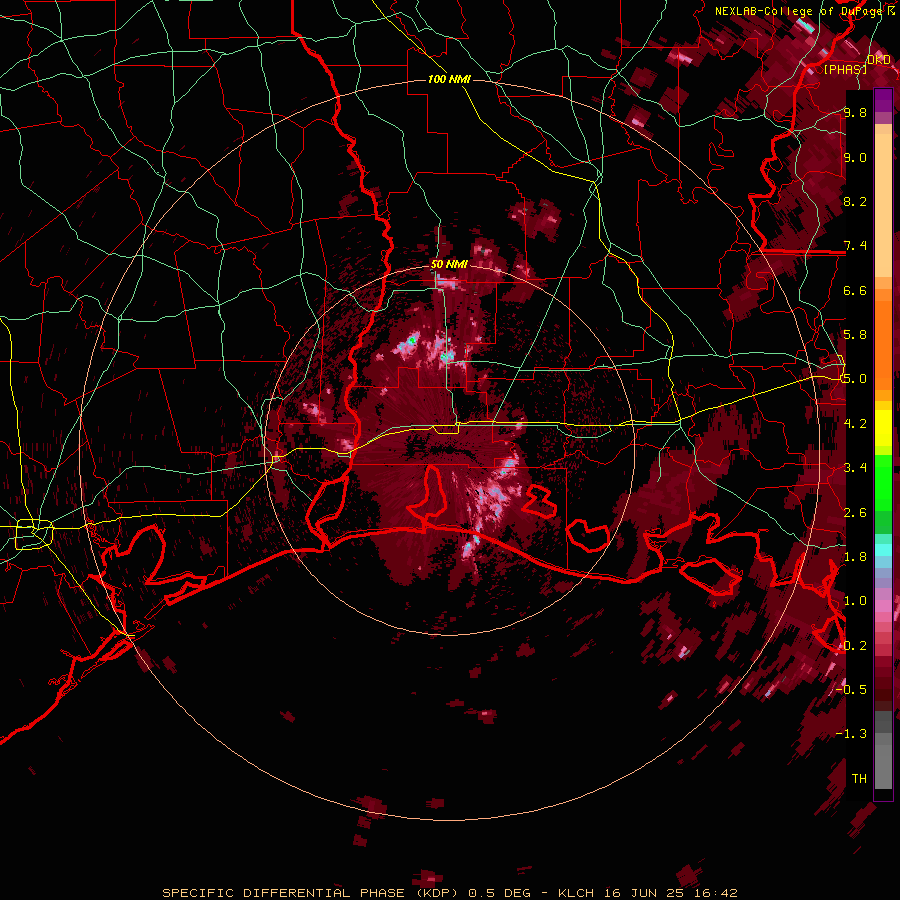Click the 50 NMI range ring label
900x900 pixels.
tap(449, 264)
